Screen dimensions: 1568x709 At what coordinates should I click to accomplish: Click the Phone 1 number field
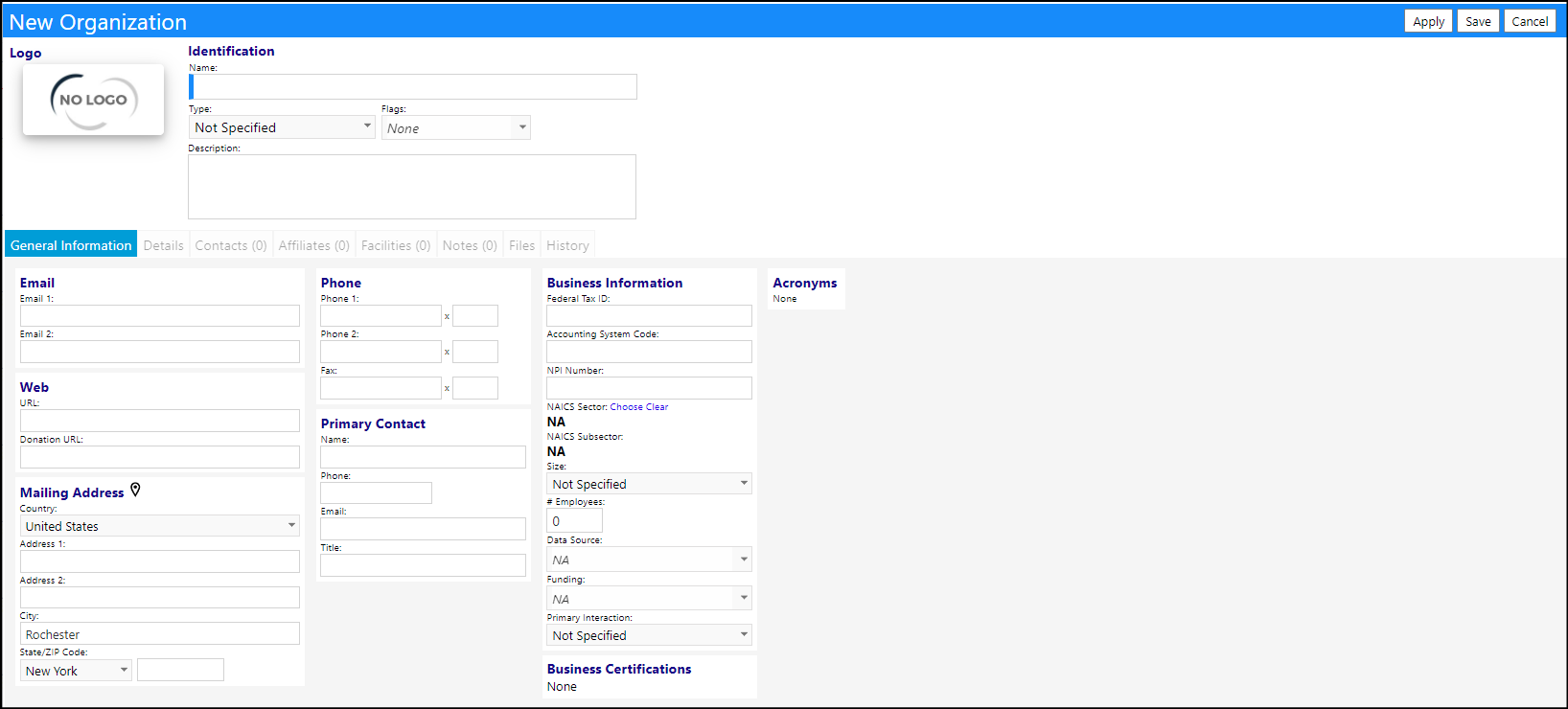point(380,315)
